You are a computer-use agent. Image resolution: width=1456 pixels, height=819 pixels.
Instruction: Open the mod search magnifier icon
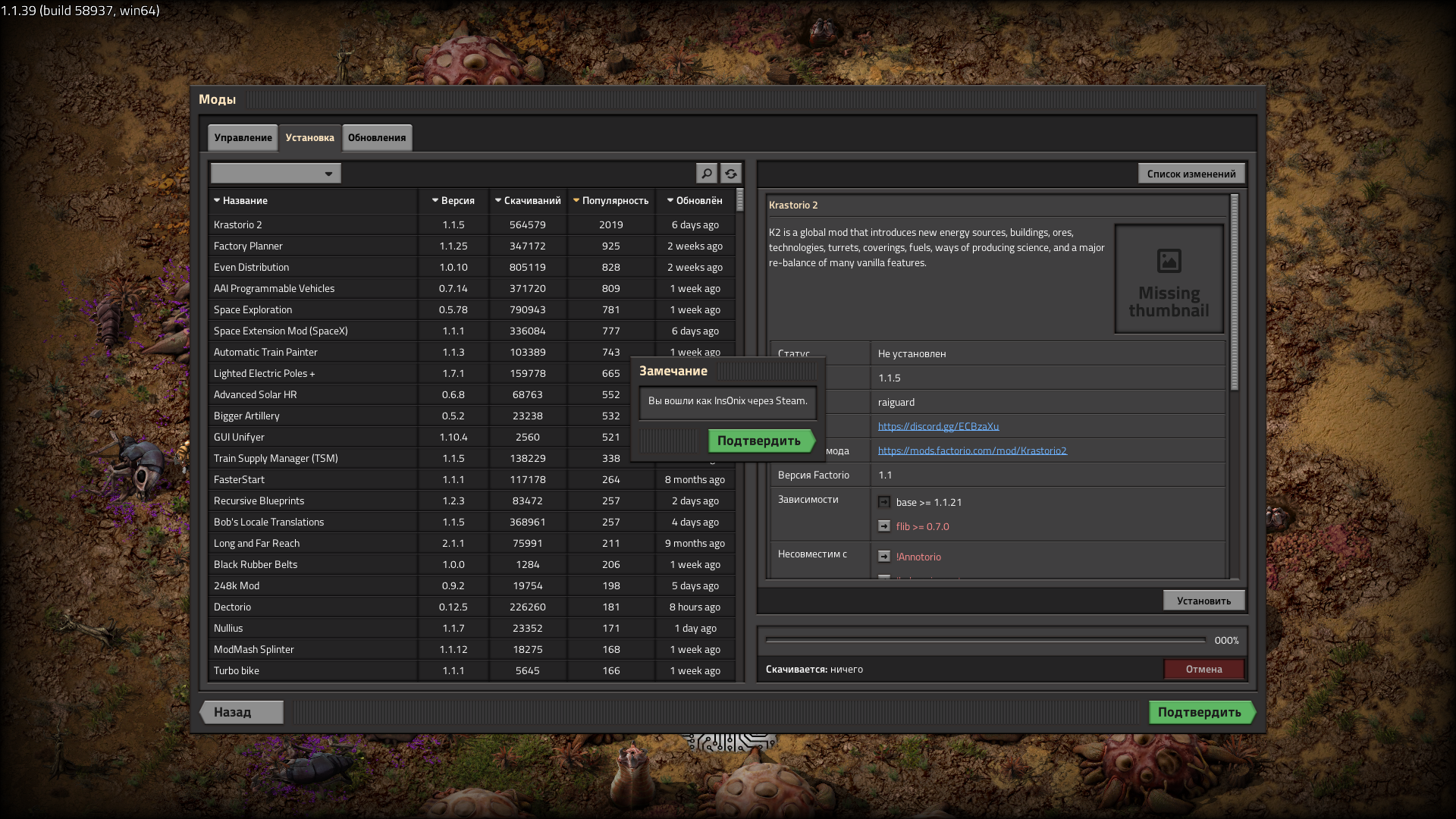706,174
